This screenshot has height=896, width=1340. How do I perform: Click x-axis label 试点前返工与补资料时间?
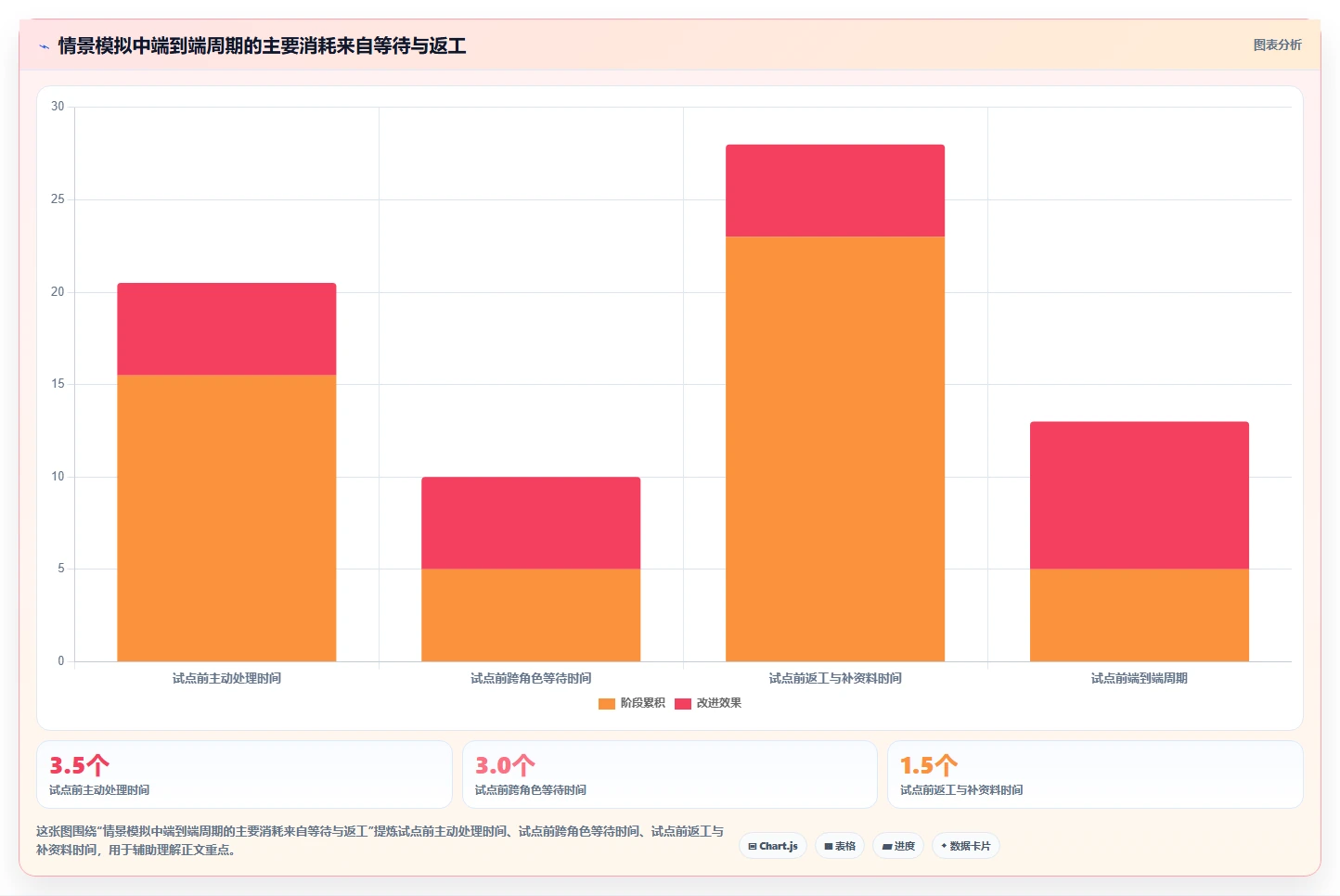coord(835,679)
